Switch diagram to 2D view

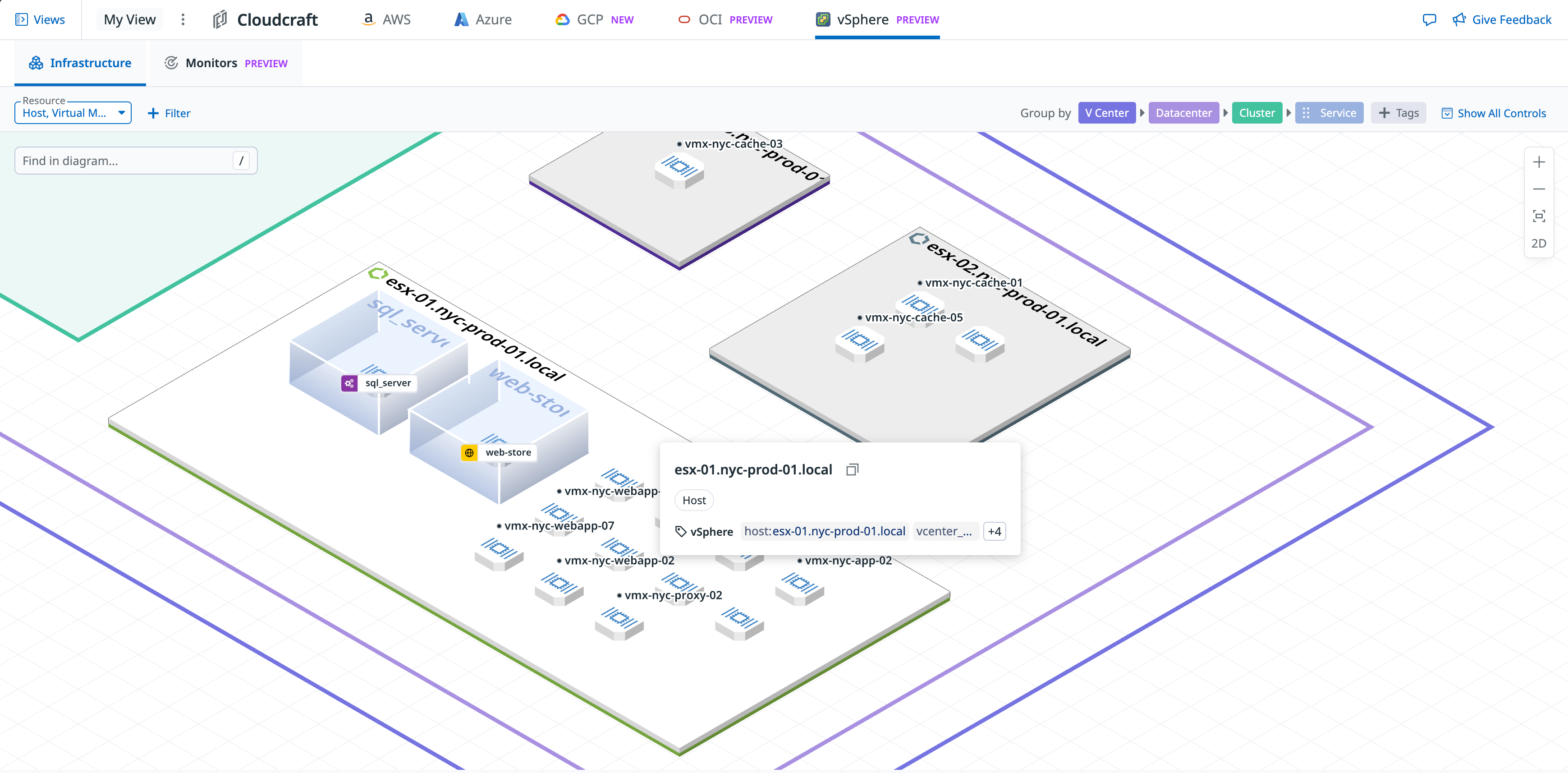pos(1539,243)
